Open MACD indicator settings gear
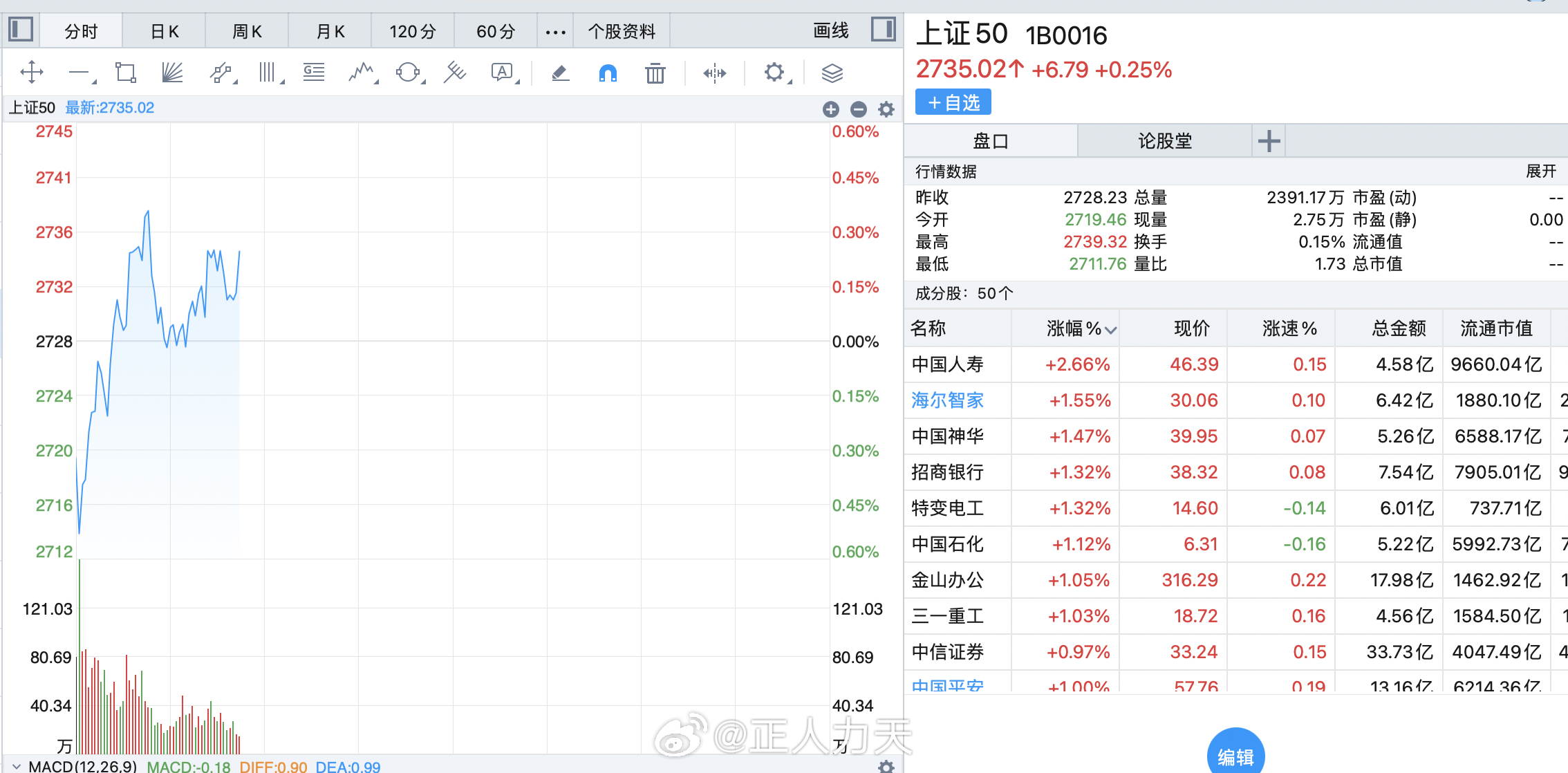 [x=886, y=766]
